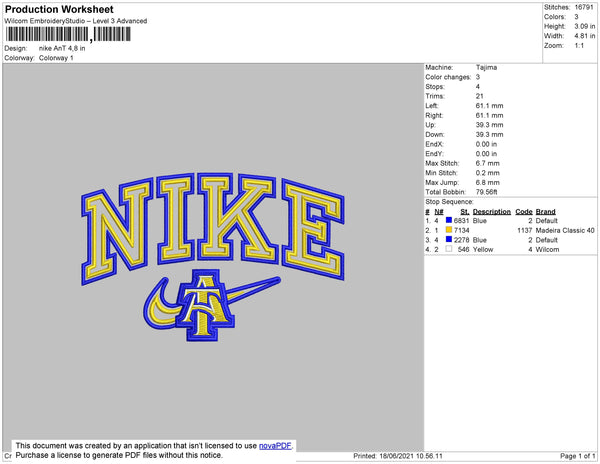Click the 'Right:' measurement label
The width and height of the screenshot is (600, 464).
click(434, 115)
